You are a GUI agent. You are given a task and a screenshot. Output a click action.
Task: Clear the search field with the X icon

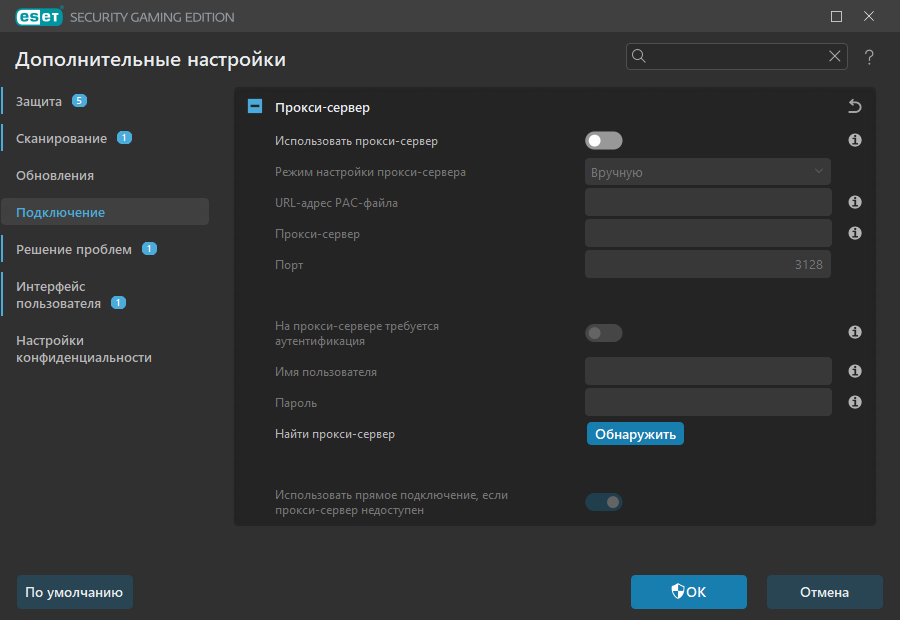835,56
